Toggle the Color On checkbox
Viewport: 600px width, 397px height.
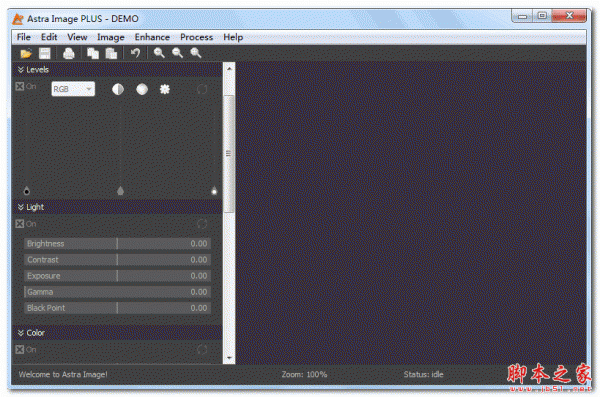point(20,349)
